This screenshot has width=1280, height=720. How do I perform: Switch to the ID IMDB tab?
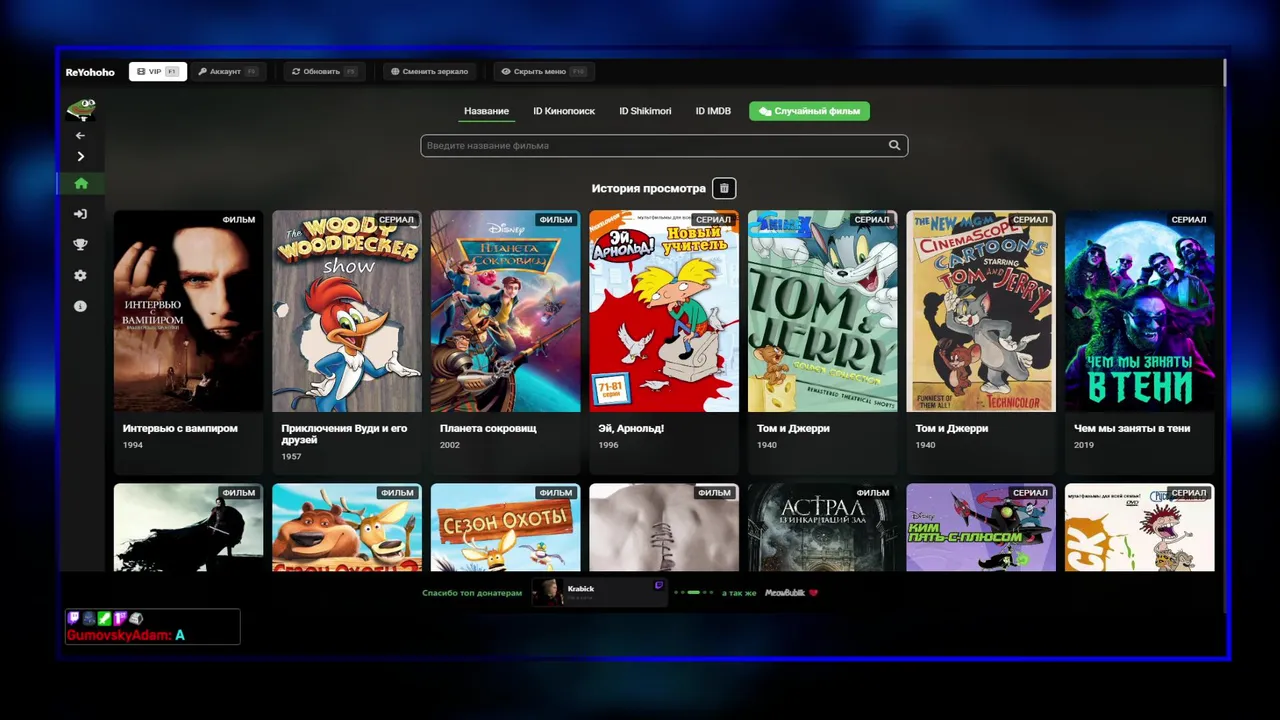tap(713, 111)
